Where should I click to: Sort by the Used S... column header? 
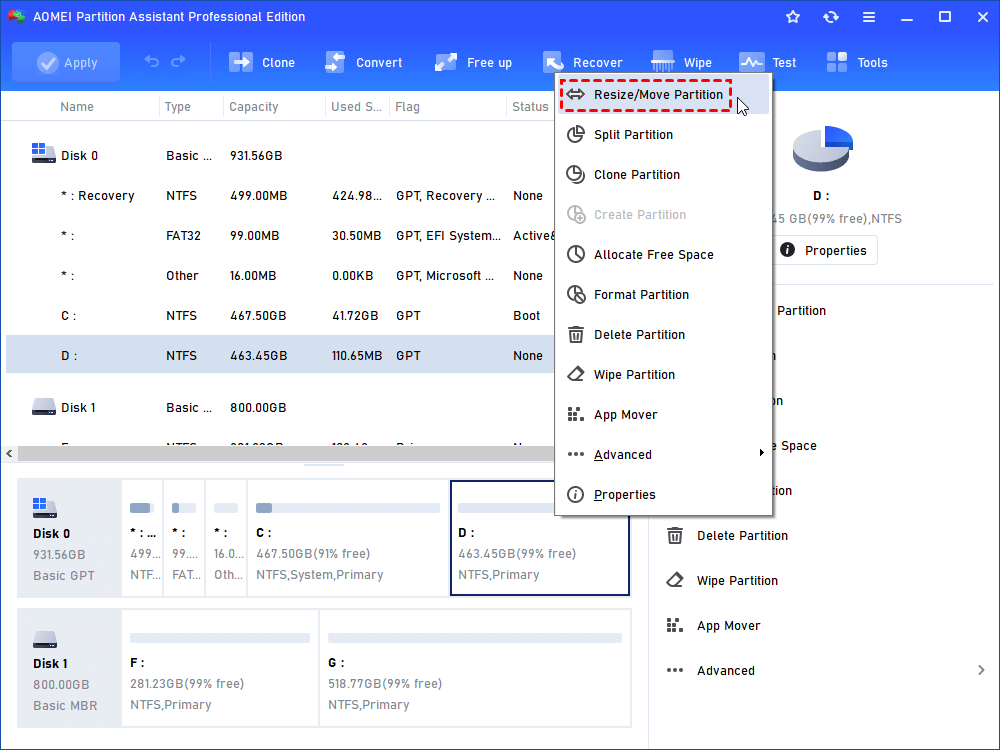357,107
